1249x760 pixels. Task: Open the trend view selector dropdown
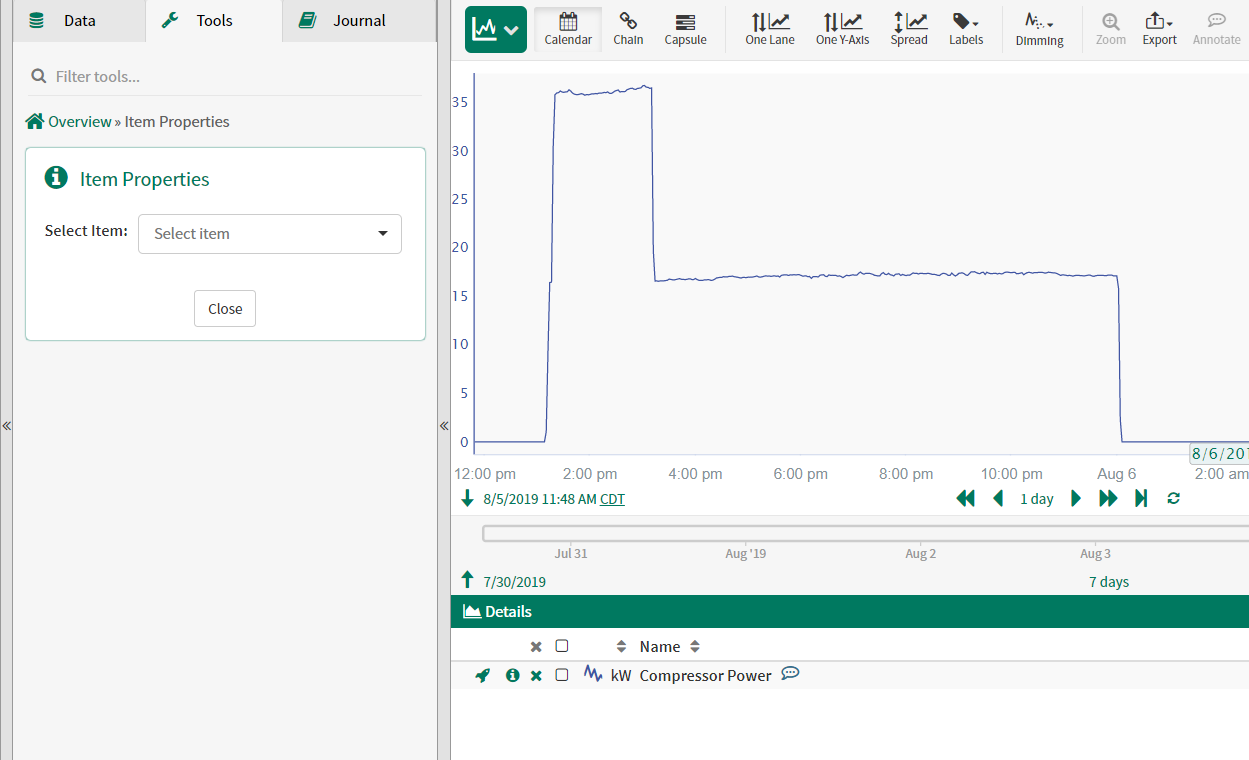click(x=496, y=30)
